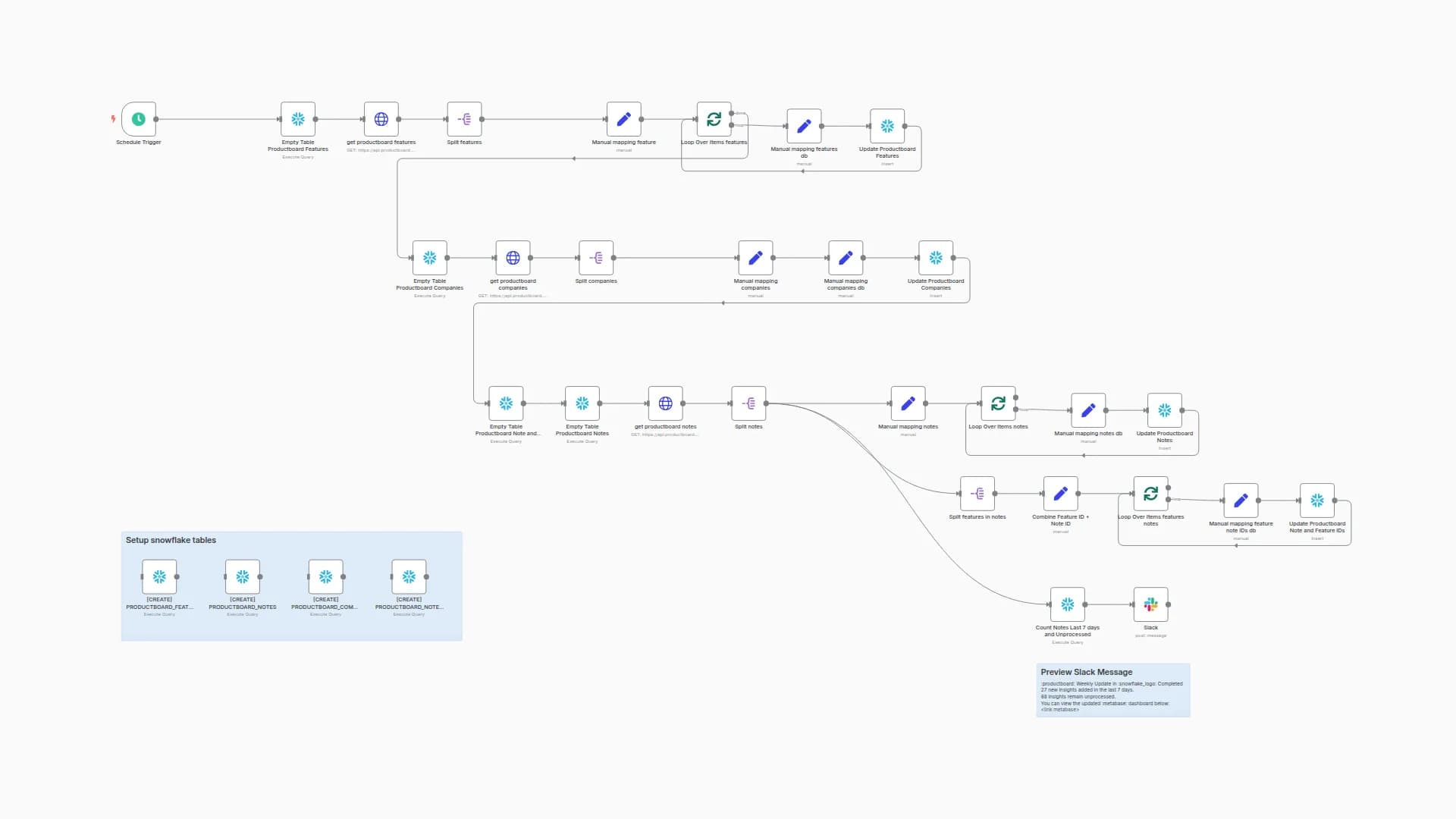Open [CREATE] PRODUCTBOARD_NOTE... Snowflake node

pyautogui.click(x=409, y=577)
